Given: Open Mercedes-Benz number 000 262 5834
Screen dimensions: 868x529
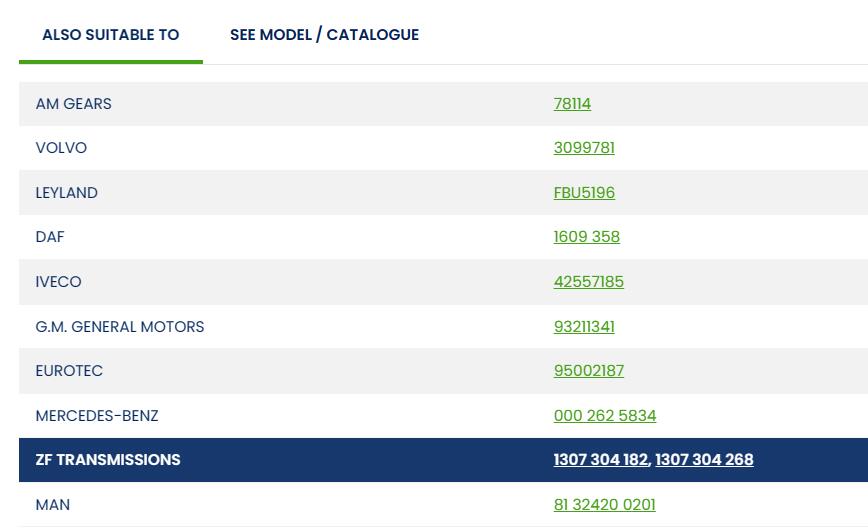Looking at the screenshot, I should coord(604,416).
